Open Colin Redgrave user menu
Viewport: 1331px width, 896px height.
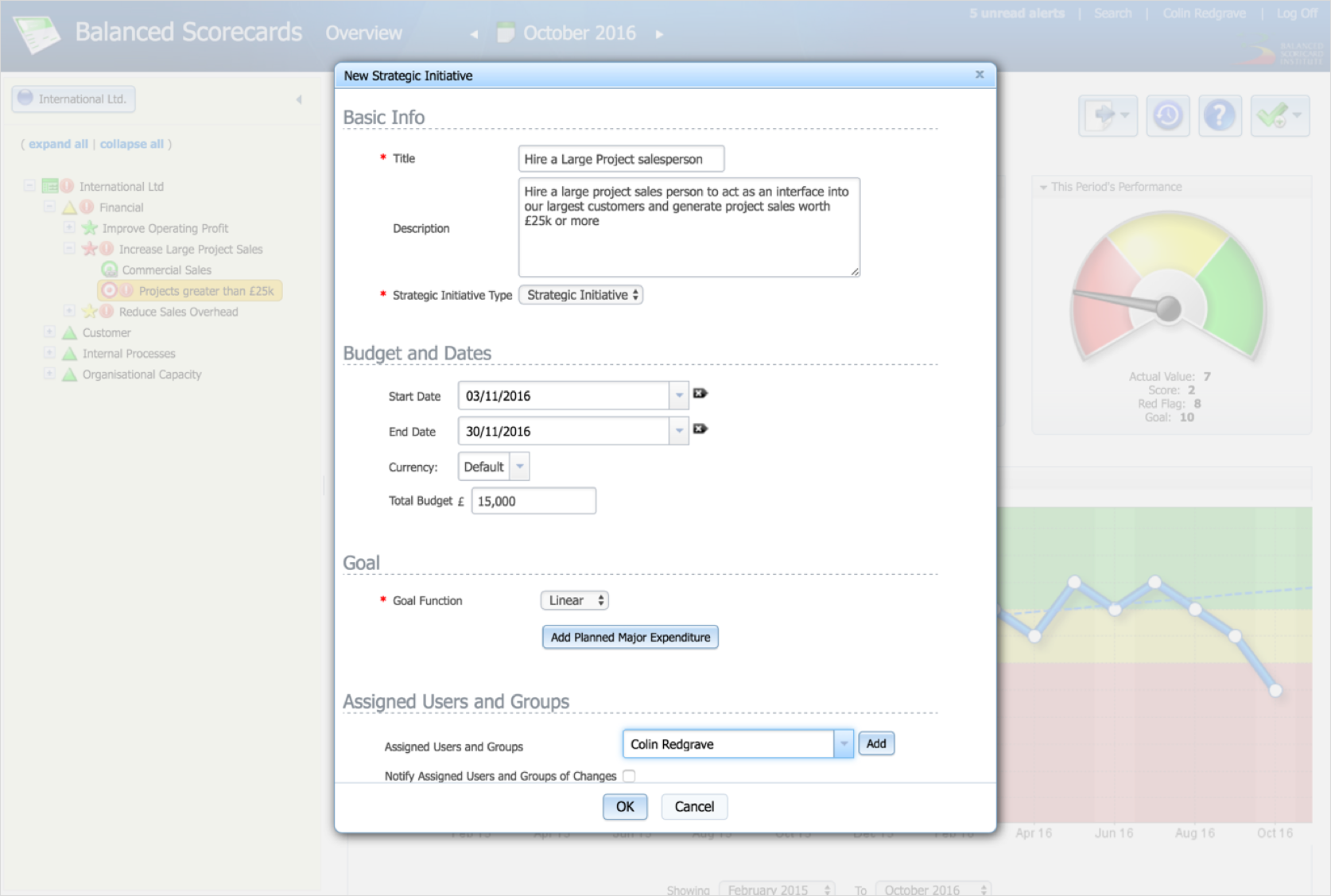tap(1204, 14)
